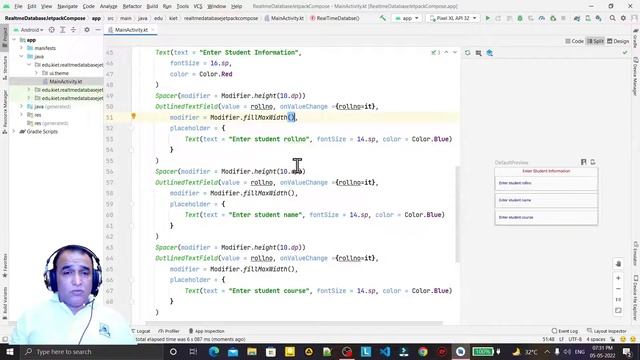Image resolution: width=640 pixels, height=360 pixels.
Task: Open the profiler gauge icon in toolbar
Action: (542, 18)
